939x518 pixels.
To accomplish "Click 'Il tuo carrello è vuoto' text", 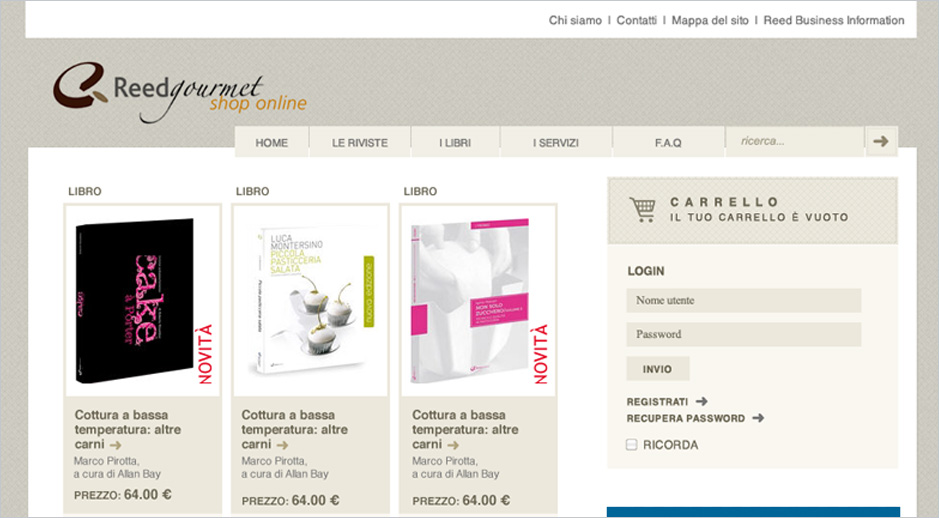I will point(759,217).
